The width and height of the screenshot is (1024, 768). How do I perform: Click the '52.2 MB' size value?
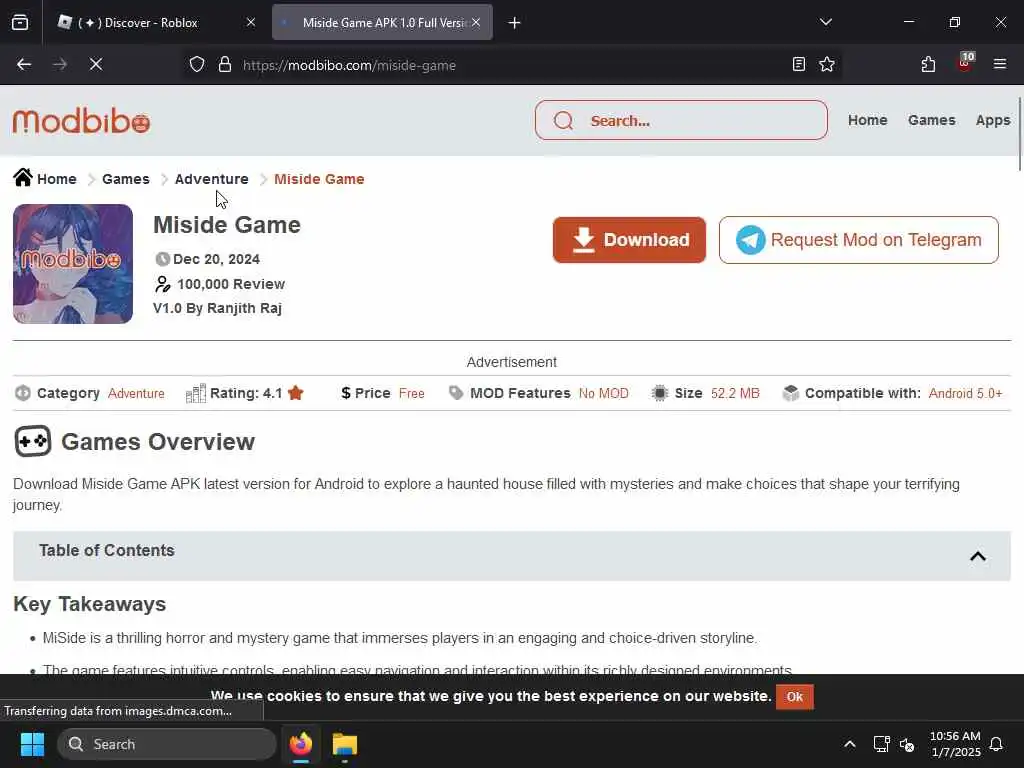(735, 394)
